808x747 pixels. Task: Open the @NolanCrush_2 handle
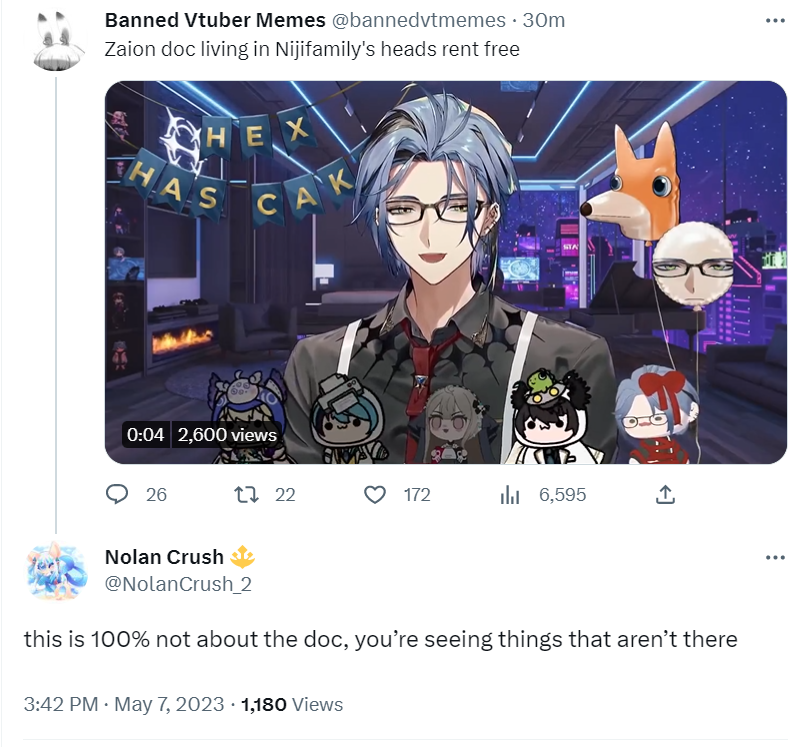(x=178, y=584)
